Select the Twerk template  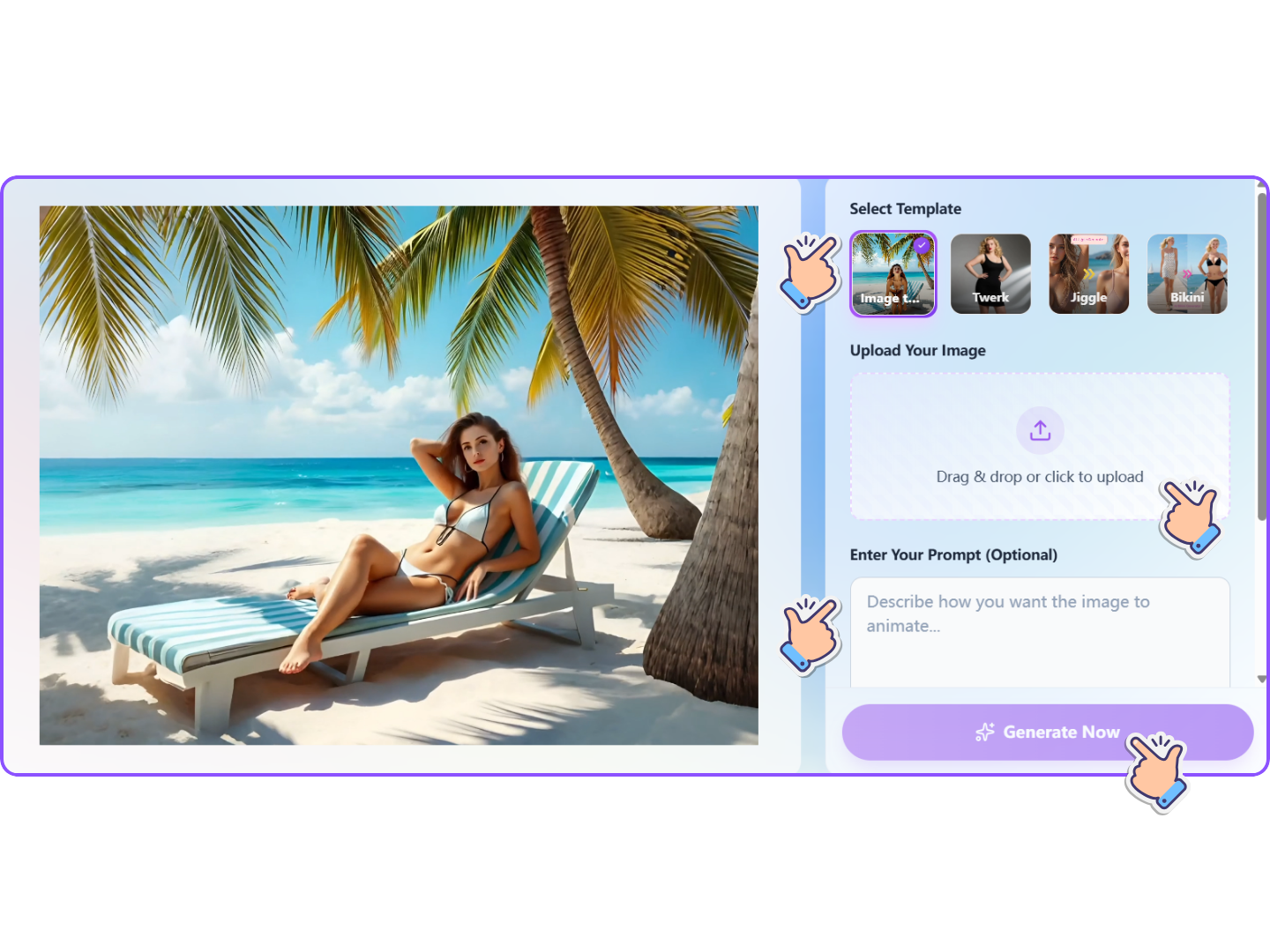pos(990,273)
